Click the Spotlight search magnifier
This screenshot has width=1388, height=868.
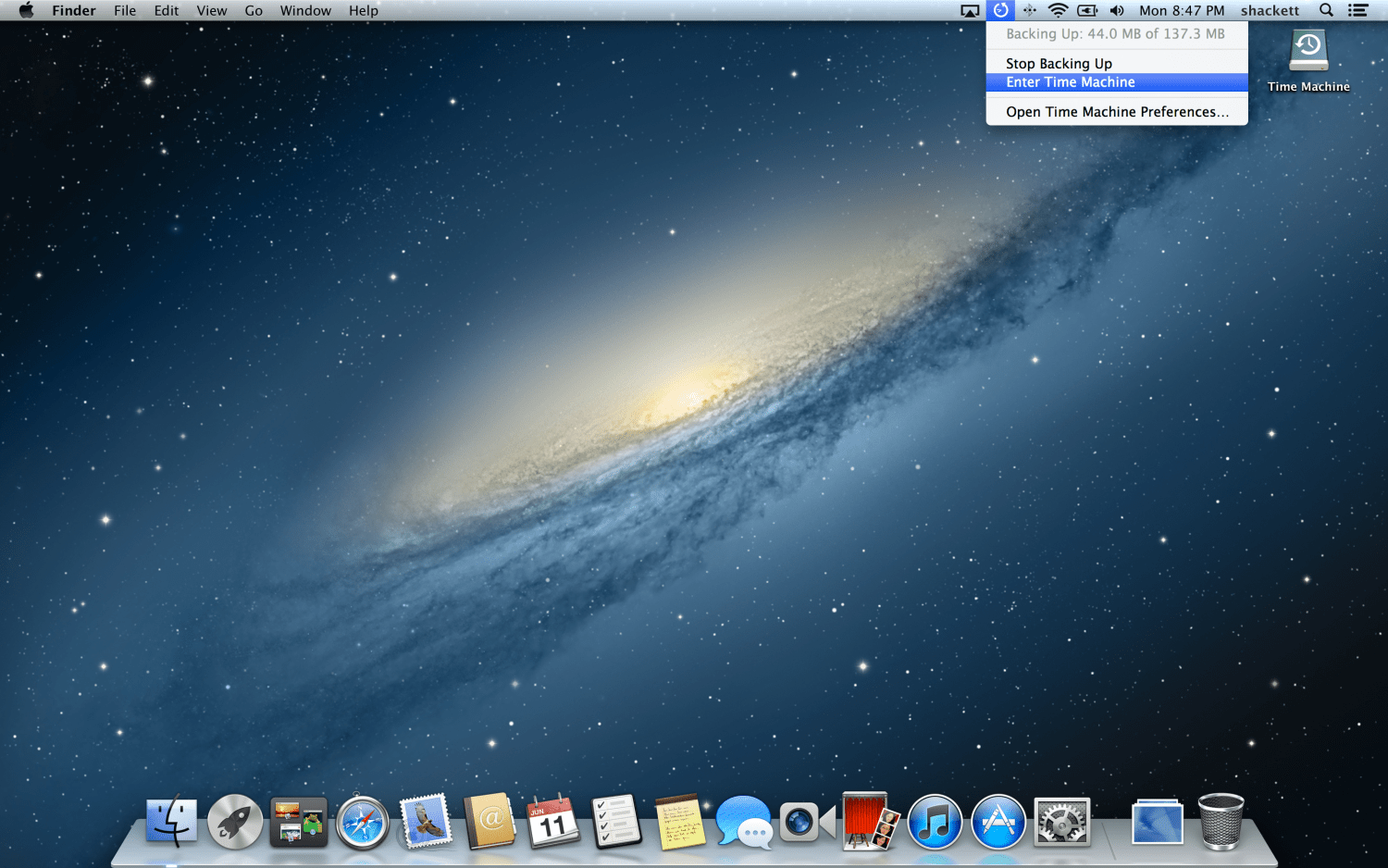1326,10
